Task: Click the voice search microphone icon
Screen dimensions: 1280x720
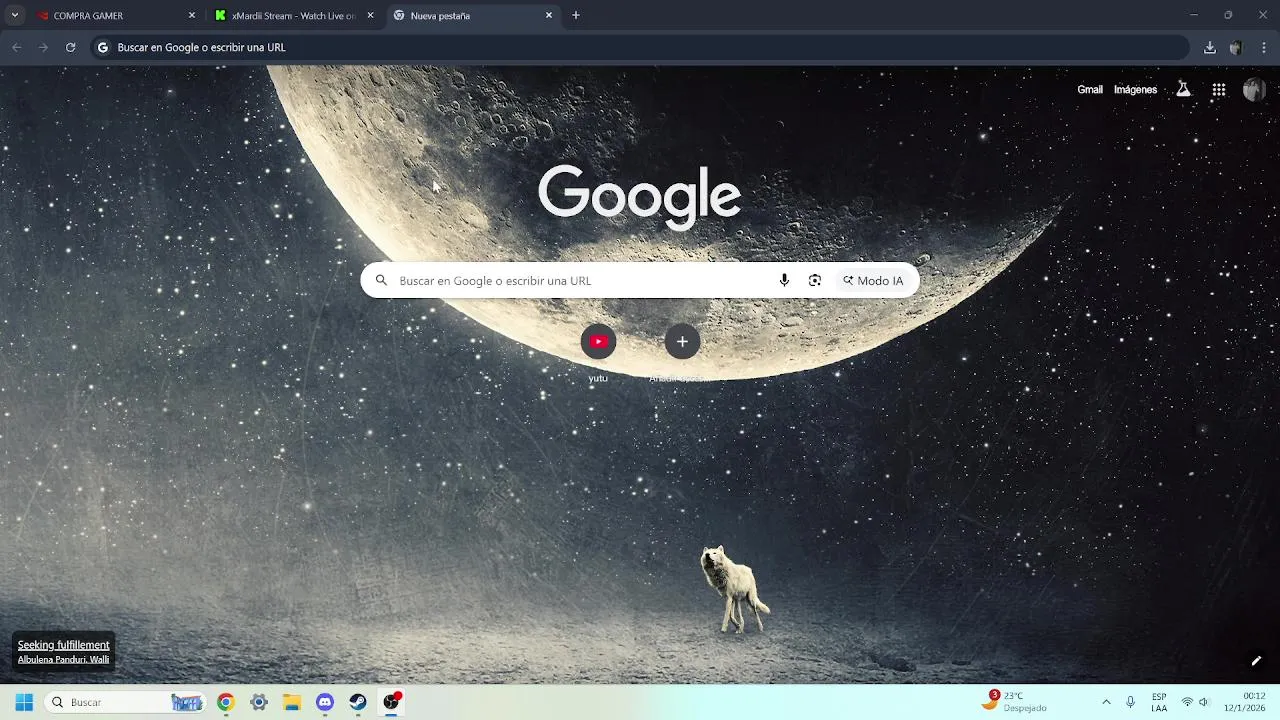Action: tap(784, 281)
